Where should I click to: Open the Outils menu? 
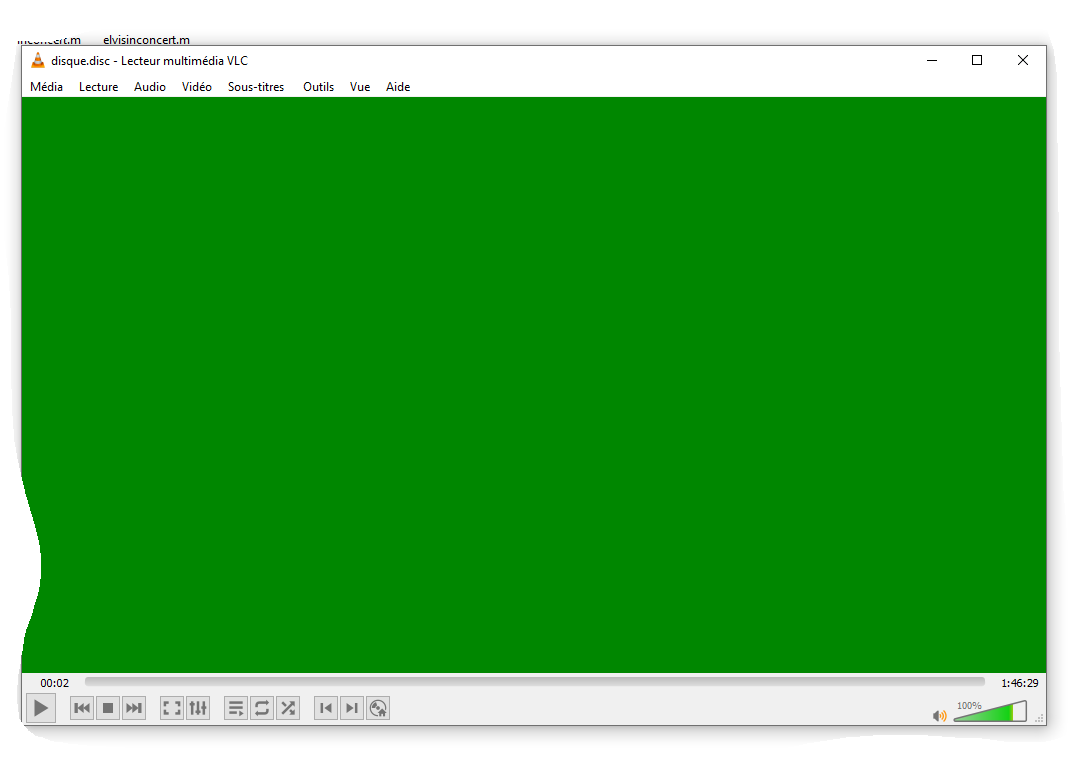coord(319,87)
